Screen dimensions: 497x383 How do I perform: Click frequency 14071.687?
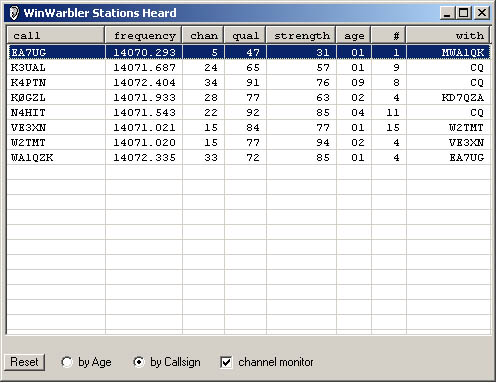point(144,68)
